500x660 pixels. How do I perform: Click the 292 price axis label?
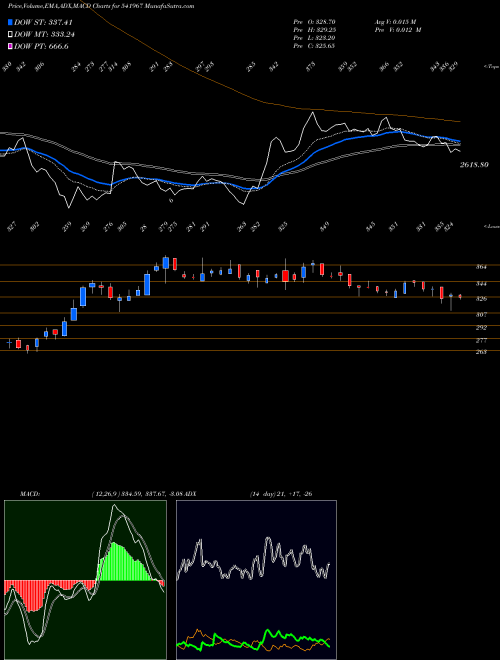pos(481,327)
